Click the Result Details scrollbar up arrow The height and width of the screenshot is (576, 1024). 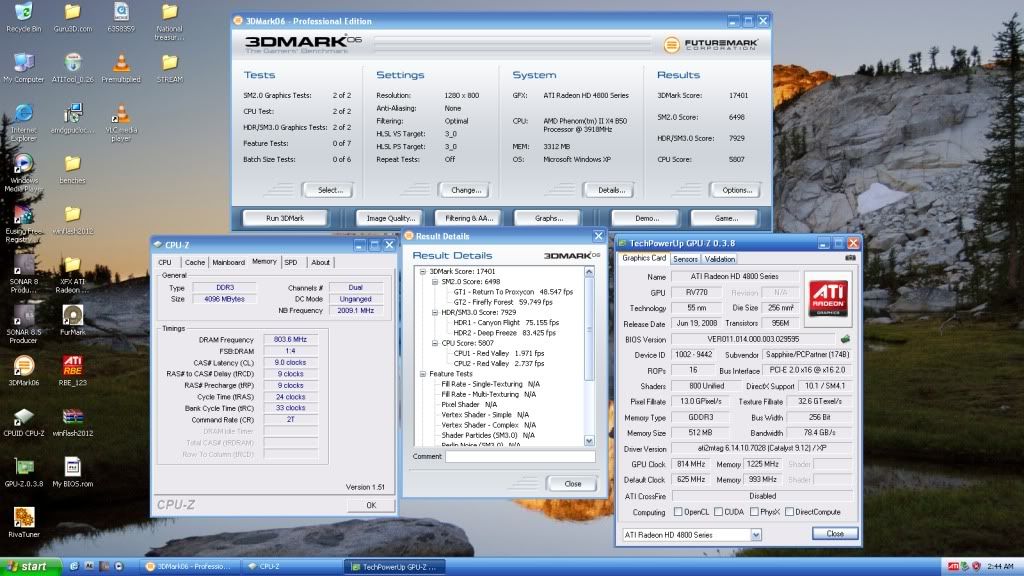click(589, 272)
